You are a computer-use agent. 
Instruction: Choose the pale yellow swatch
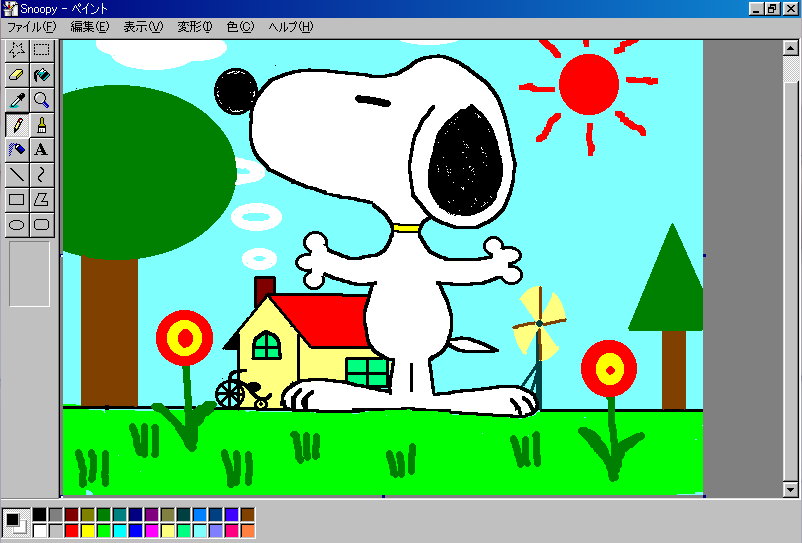(168, 530)
